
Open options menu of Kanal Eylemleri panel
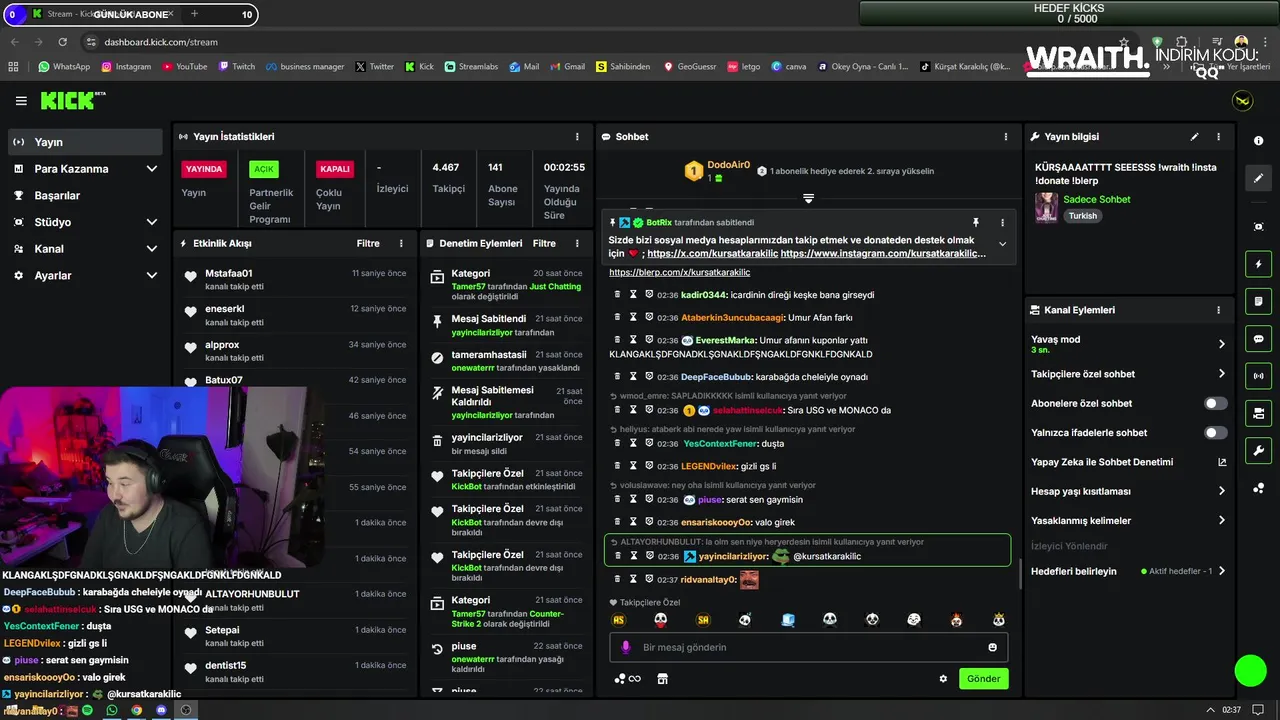[1218, 310]
